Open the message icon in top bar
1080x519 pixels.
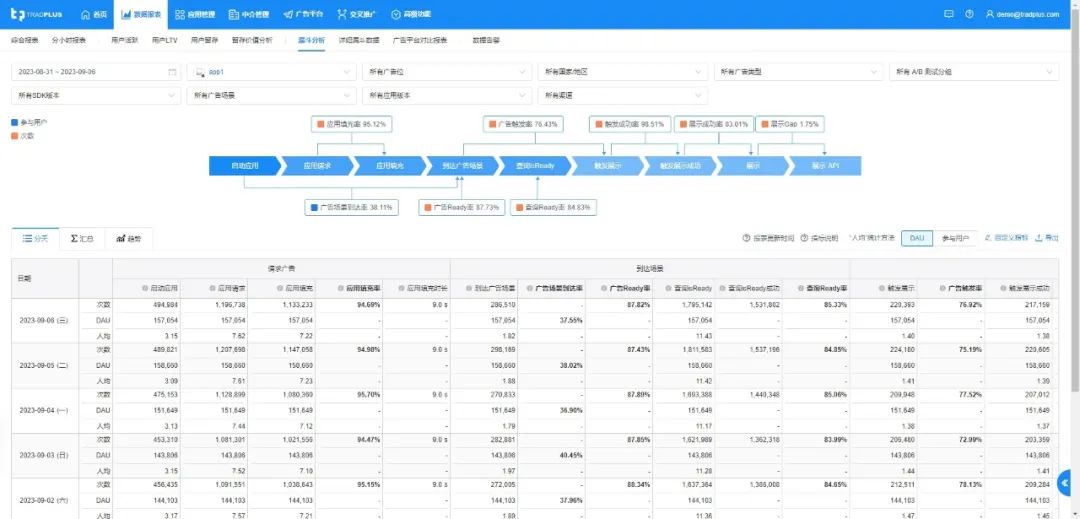[x=949, y=14]
